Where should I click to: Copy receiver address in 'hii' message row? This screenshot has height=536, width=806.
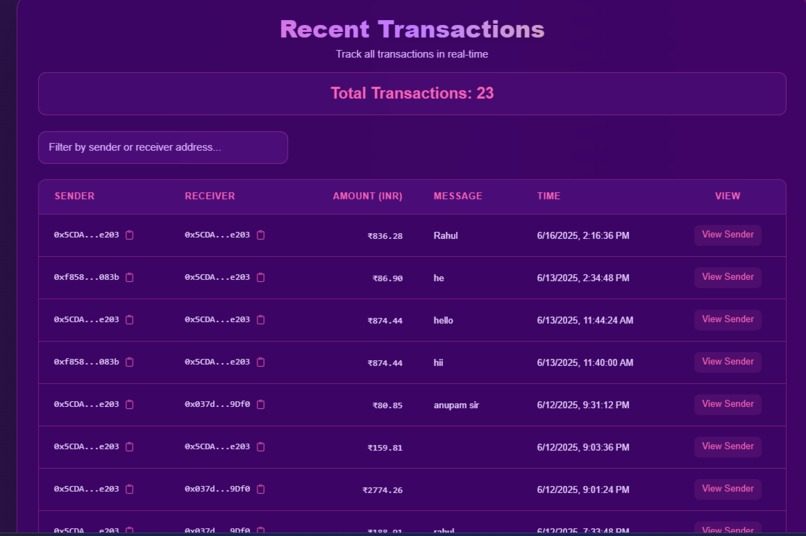pyautogui.click(x=261, y=362)
